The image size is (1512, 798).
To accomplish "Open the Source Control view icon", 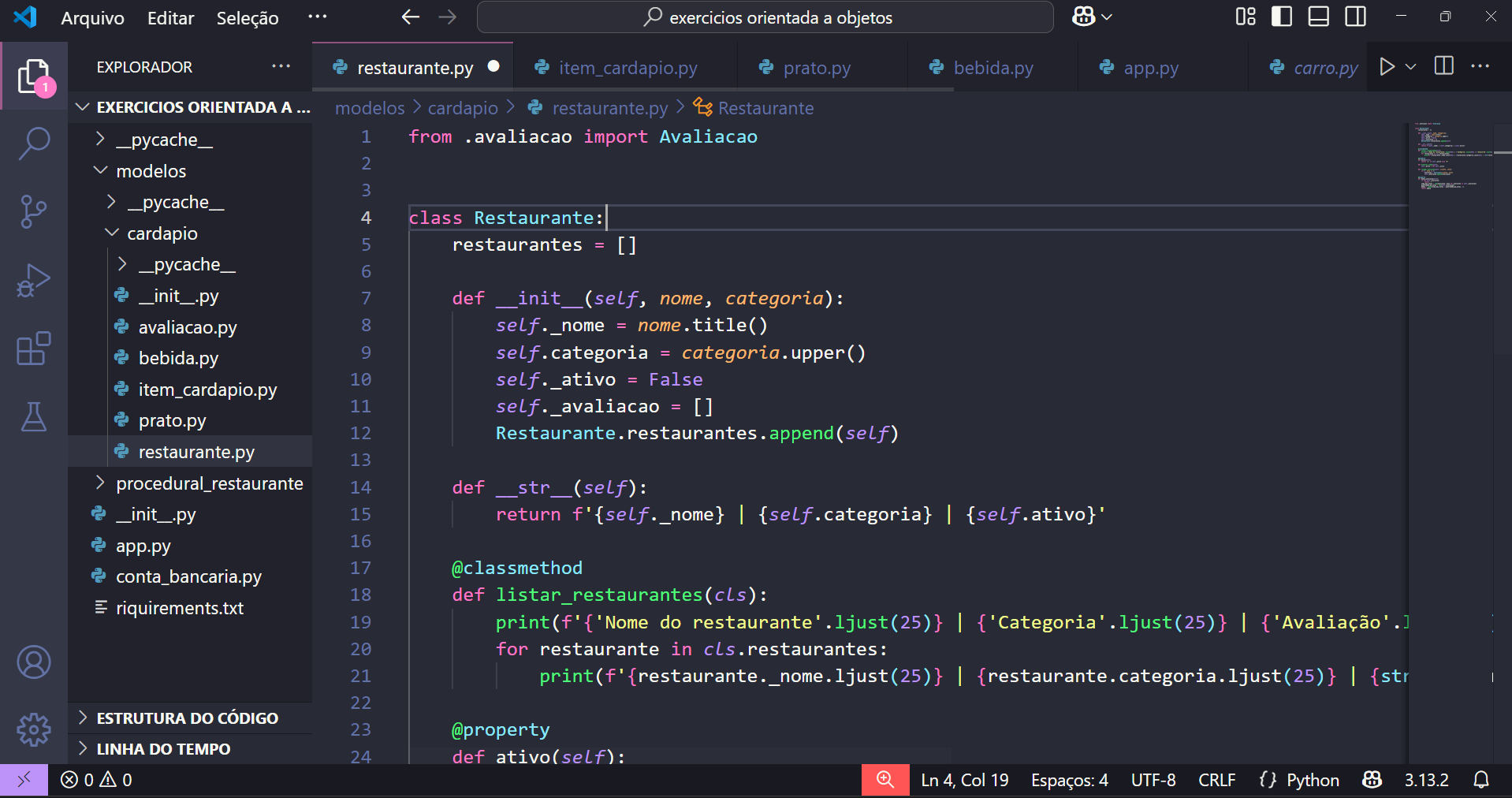I will tap(34, 212).
